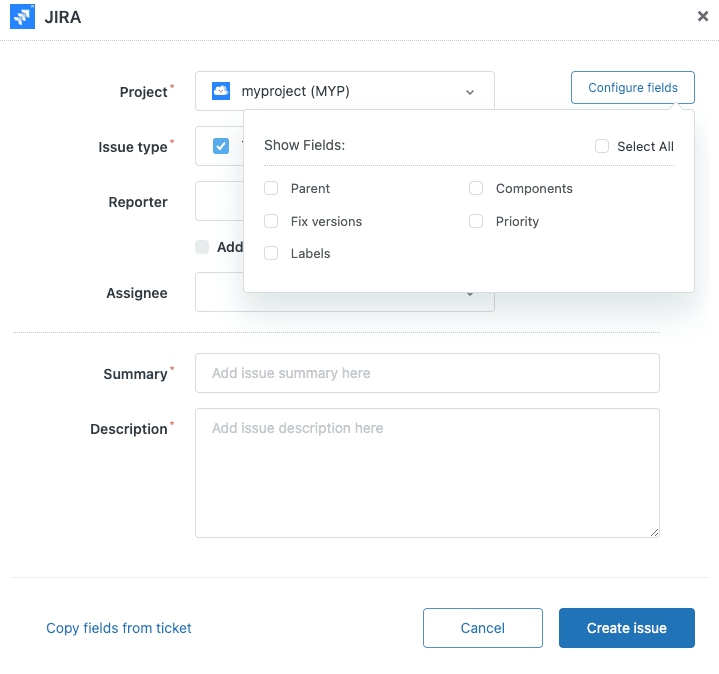Click the Assignee label text
Viewport: 719px width, 674px height.
point(137,293)
